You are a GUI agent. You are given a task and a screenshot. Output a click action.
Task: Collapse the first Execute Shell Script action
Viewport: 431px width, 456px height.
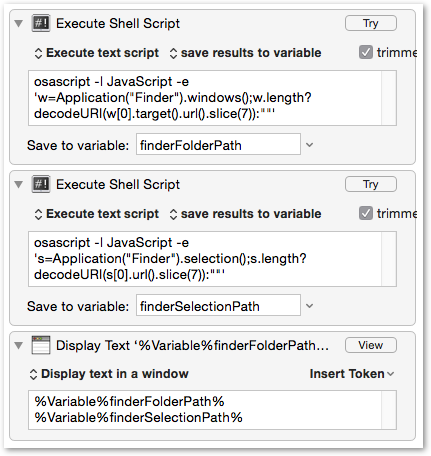(x=19, y=24)
